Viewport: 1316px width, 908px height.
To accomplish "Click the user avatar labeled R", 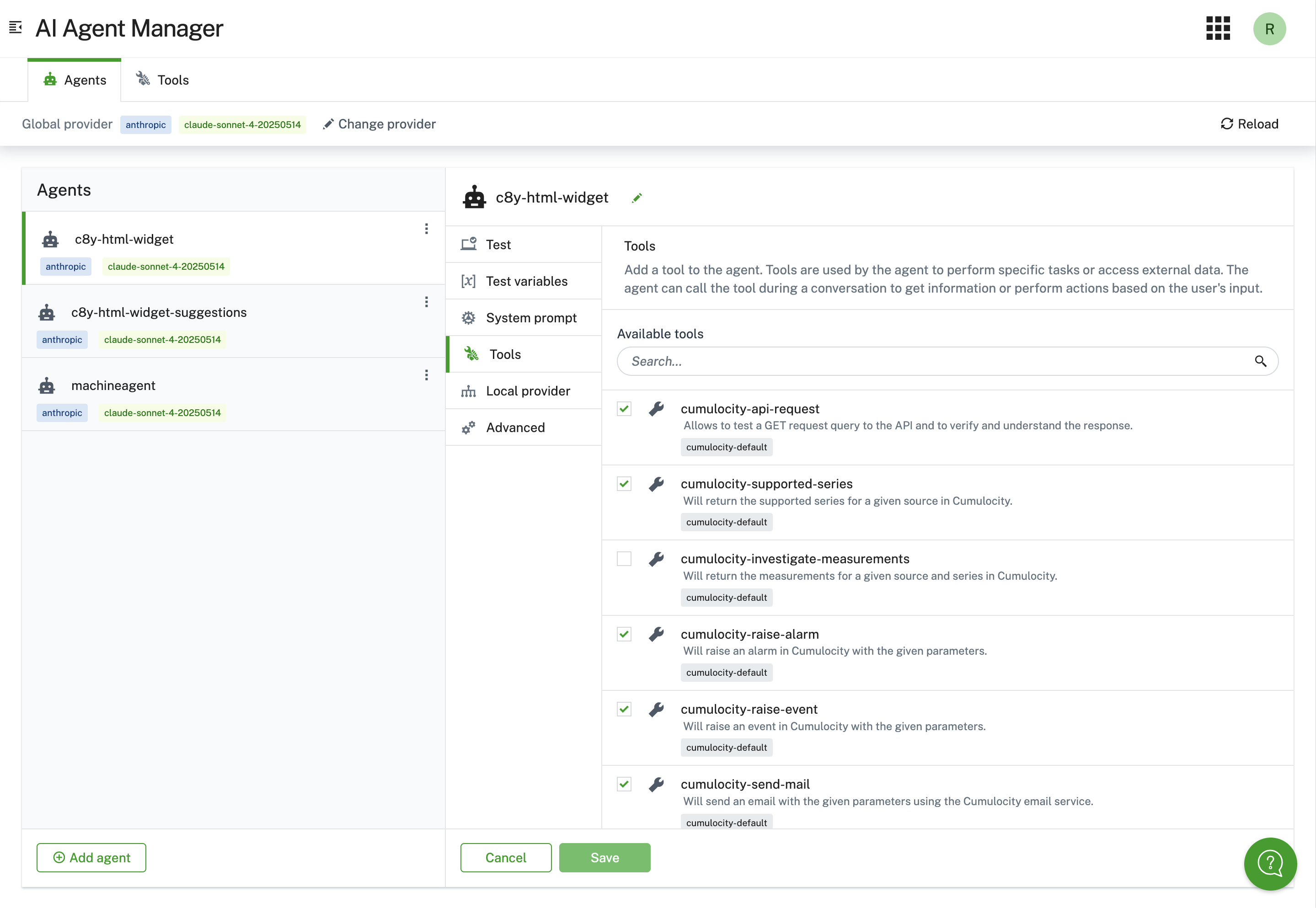I will point(1269,28).
